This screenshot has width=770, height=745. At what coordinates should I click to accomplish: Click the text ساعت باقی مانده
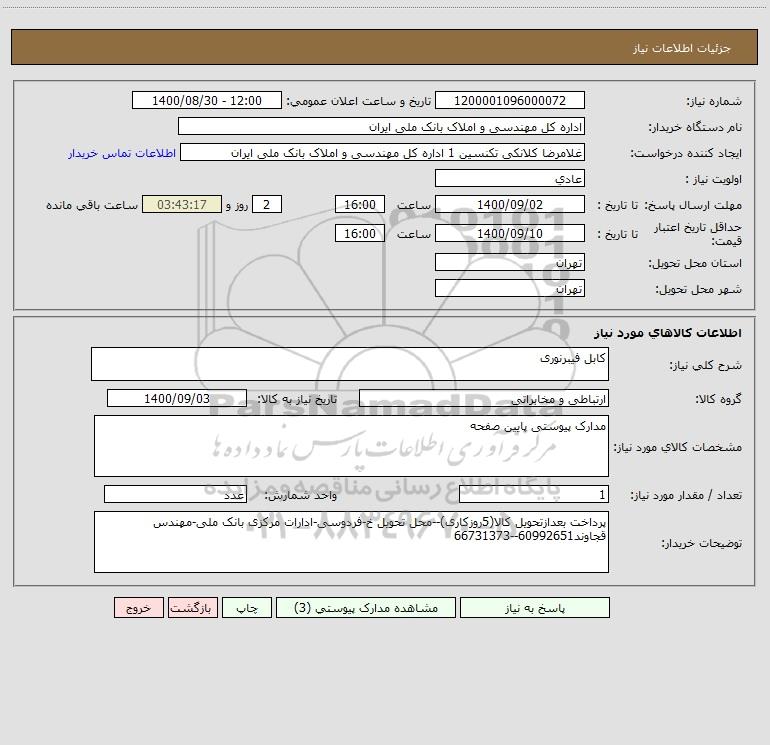click(x=92, y=205)
